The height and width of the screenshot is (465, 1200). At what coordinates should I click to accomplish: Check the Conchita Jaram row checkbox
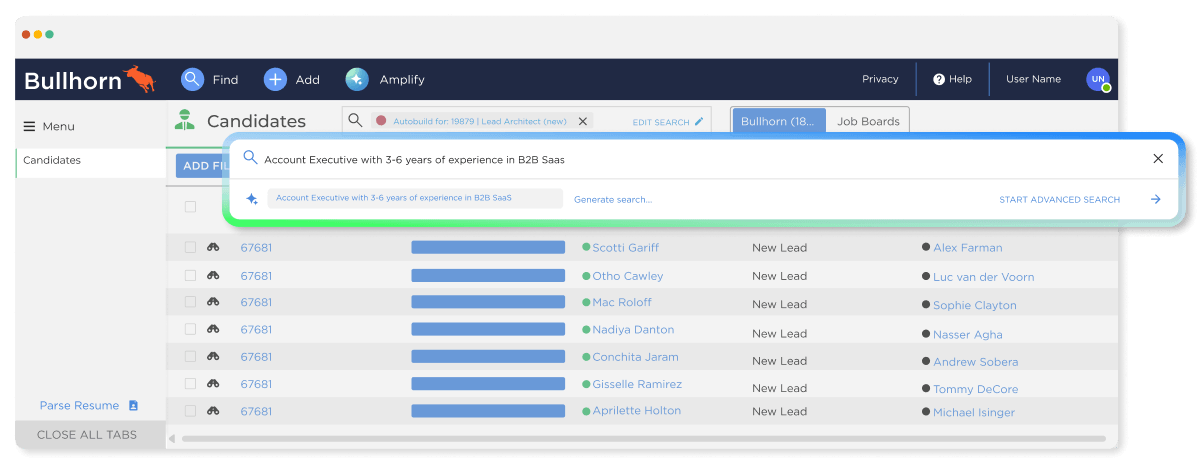coord(190,356)
